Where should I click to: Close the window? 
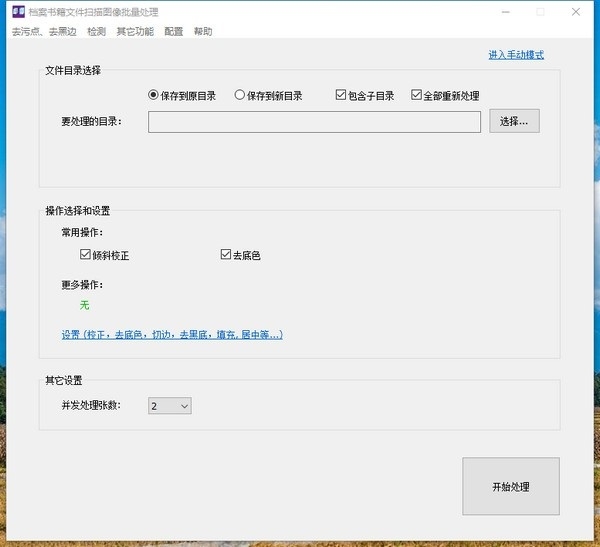576,12
